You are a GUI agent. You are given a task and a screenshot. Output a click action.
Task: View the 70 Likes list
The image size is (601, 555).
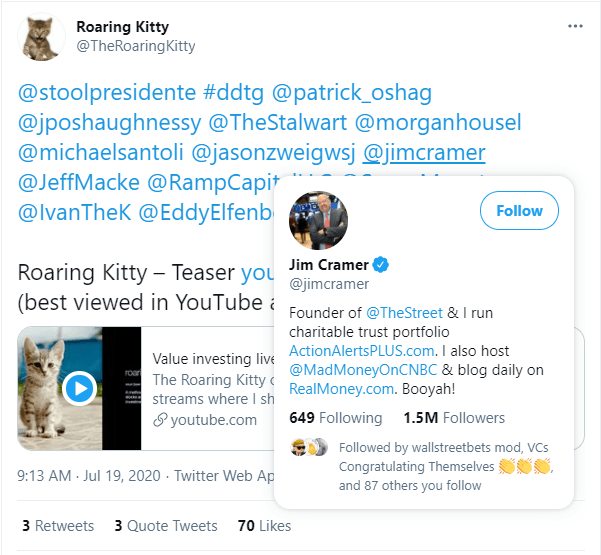(x=264, y=526)
